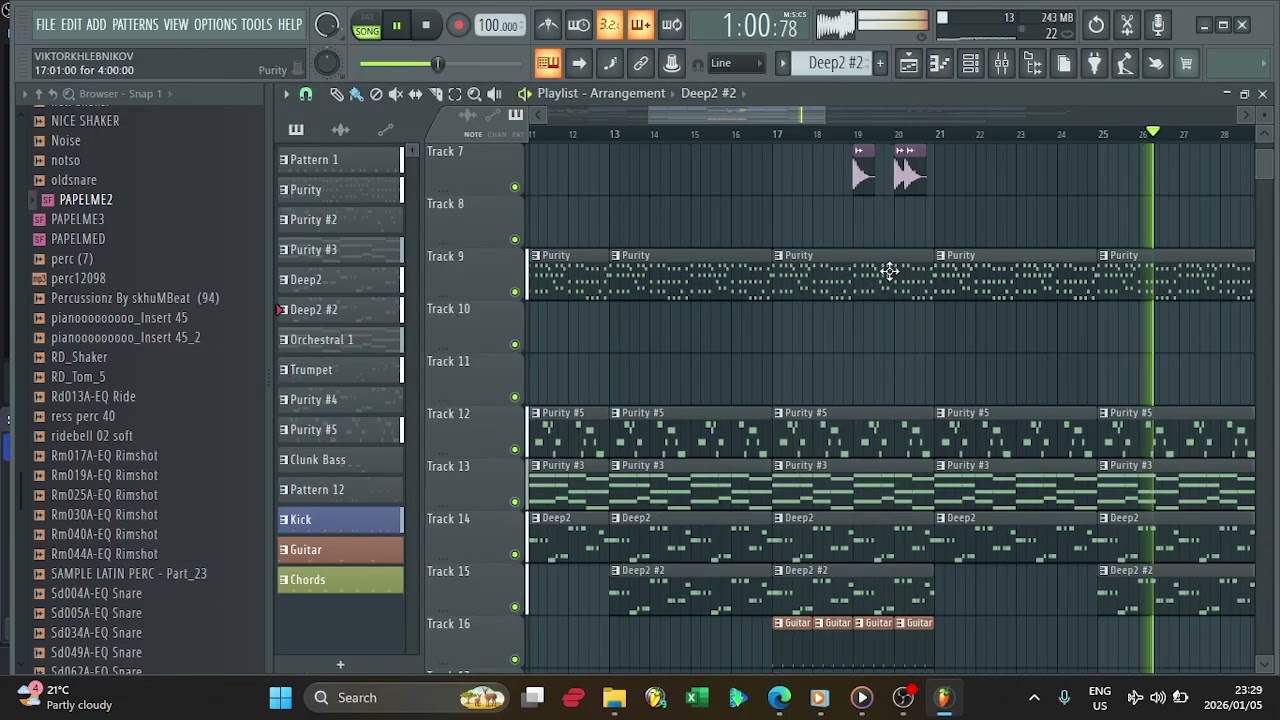Mute Track 14 via green light
This screenshot has height=720, width=1280.
click(x=515, y=554)
